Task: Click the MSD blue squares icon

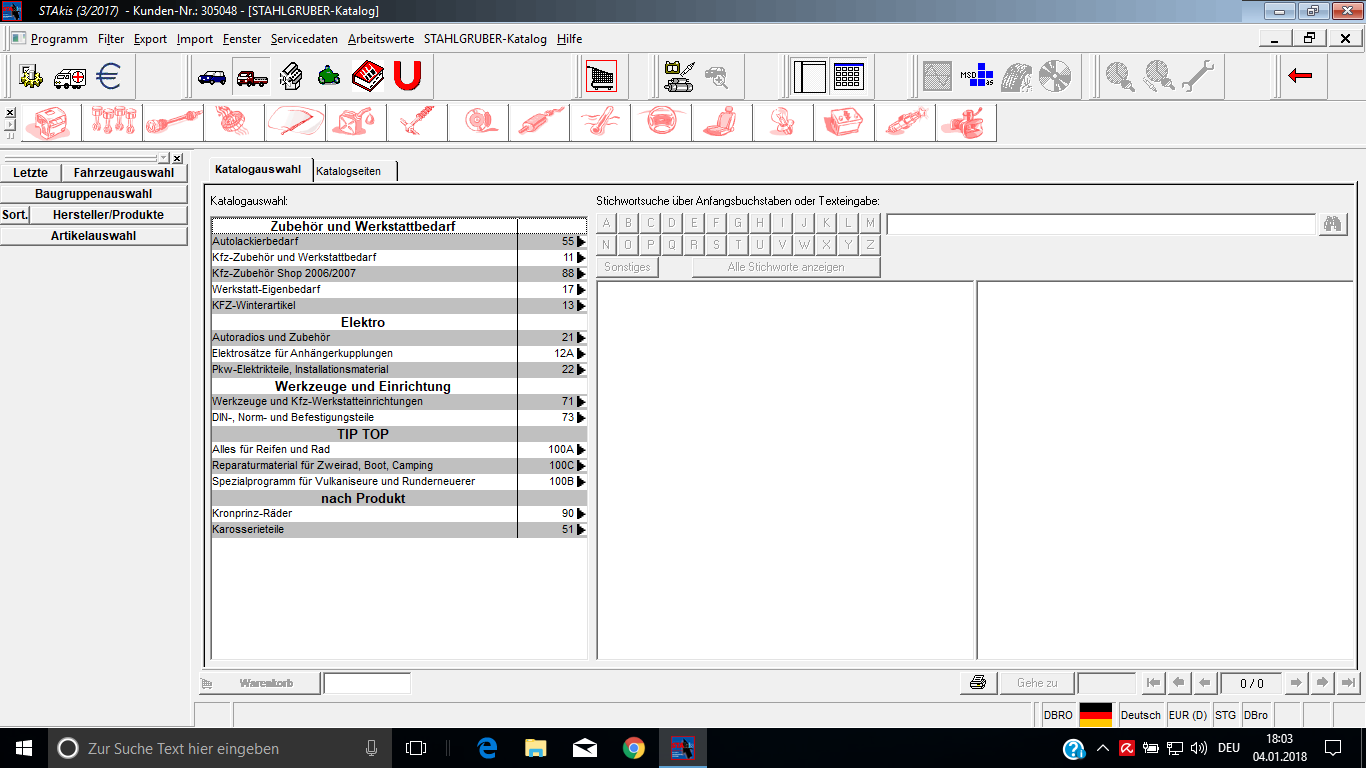Action: [x=977, y=76]
